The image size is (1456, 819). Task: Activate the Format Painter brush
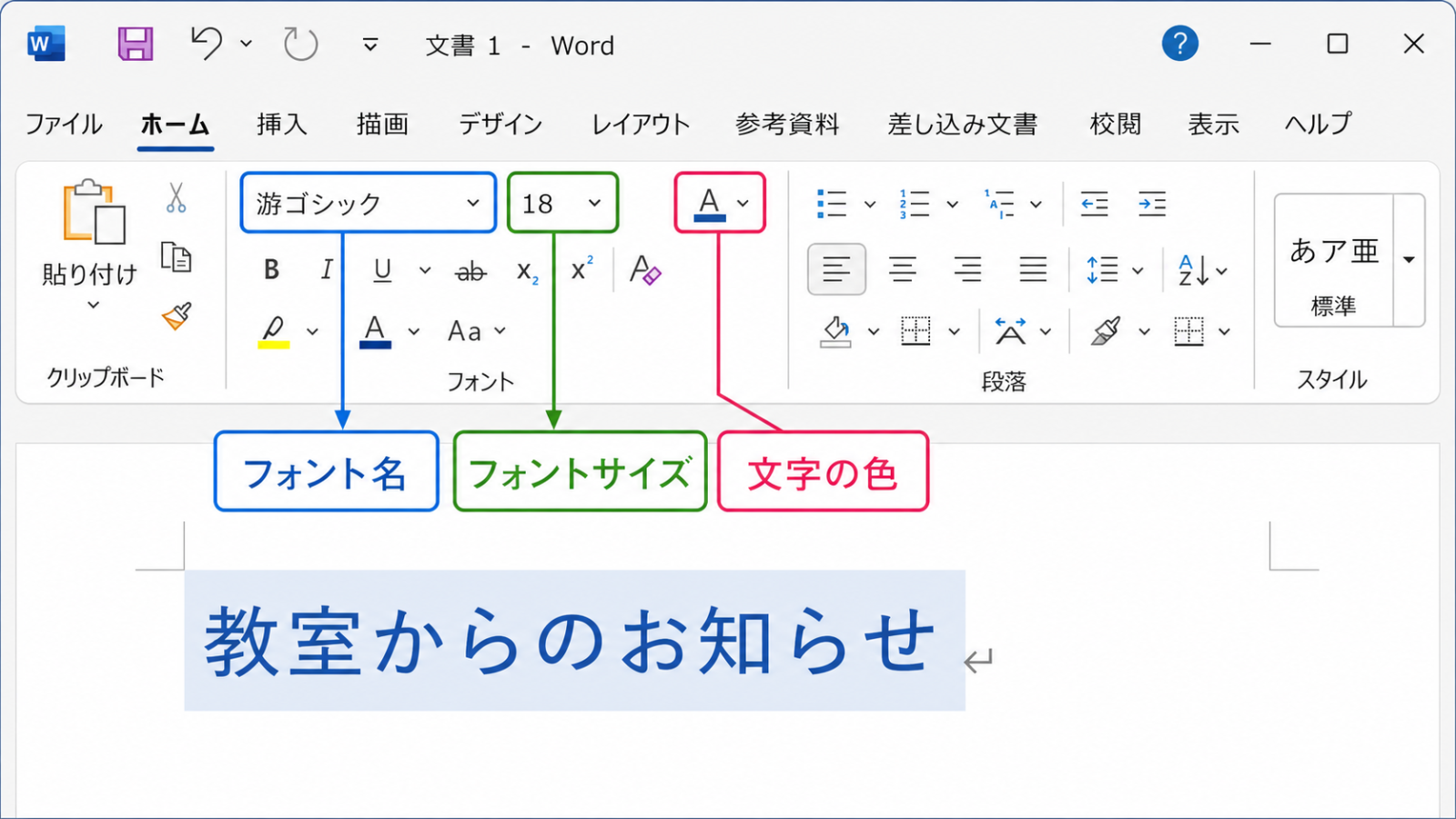click(177, 316)
